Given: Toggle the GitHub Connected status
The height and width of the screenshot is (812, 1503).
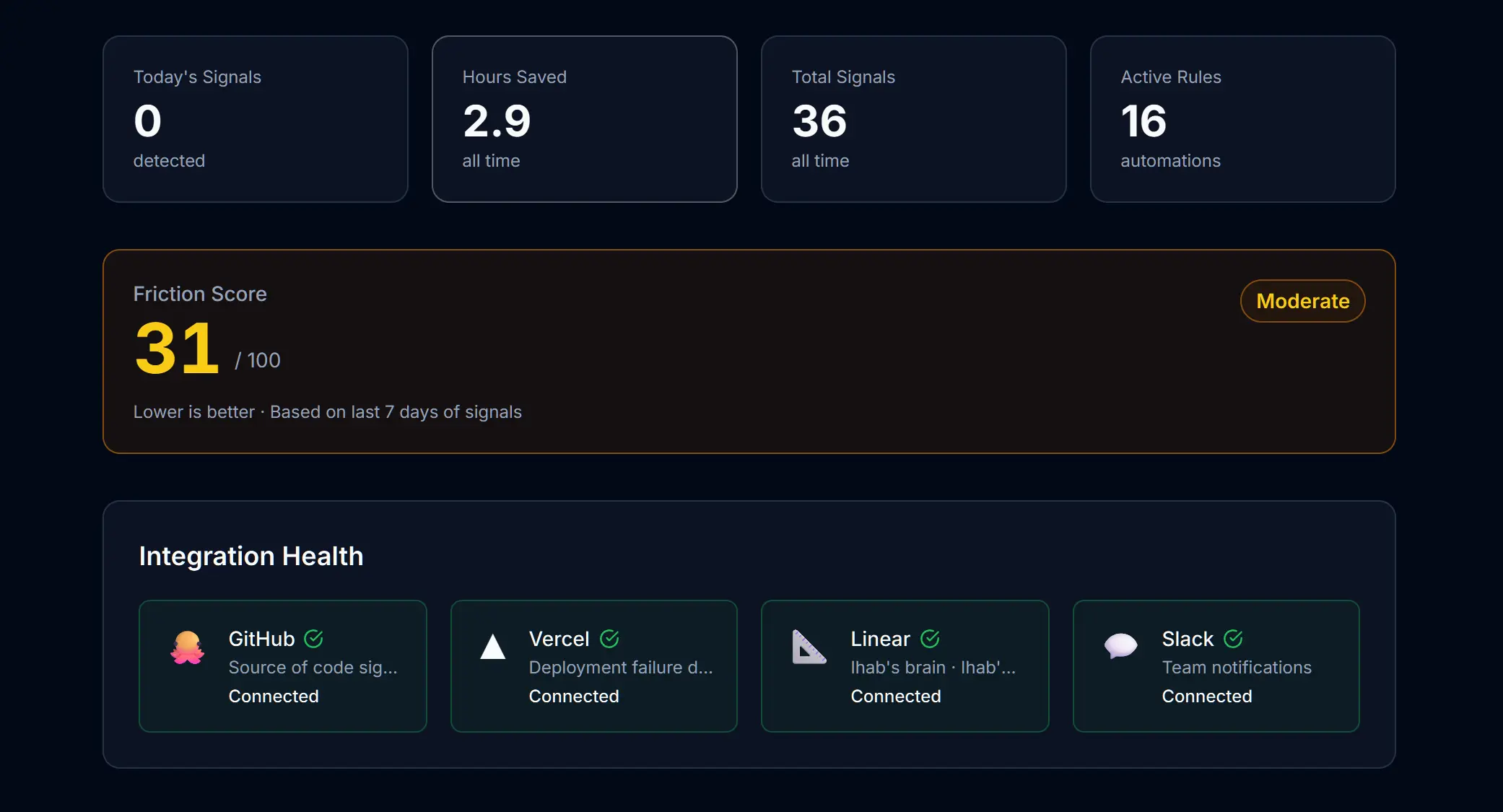Looking at the screenshot, I should (274, 696).
